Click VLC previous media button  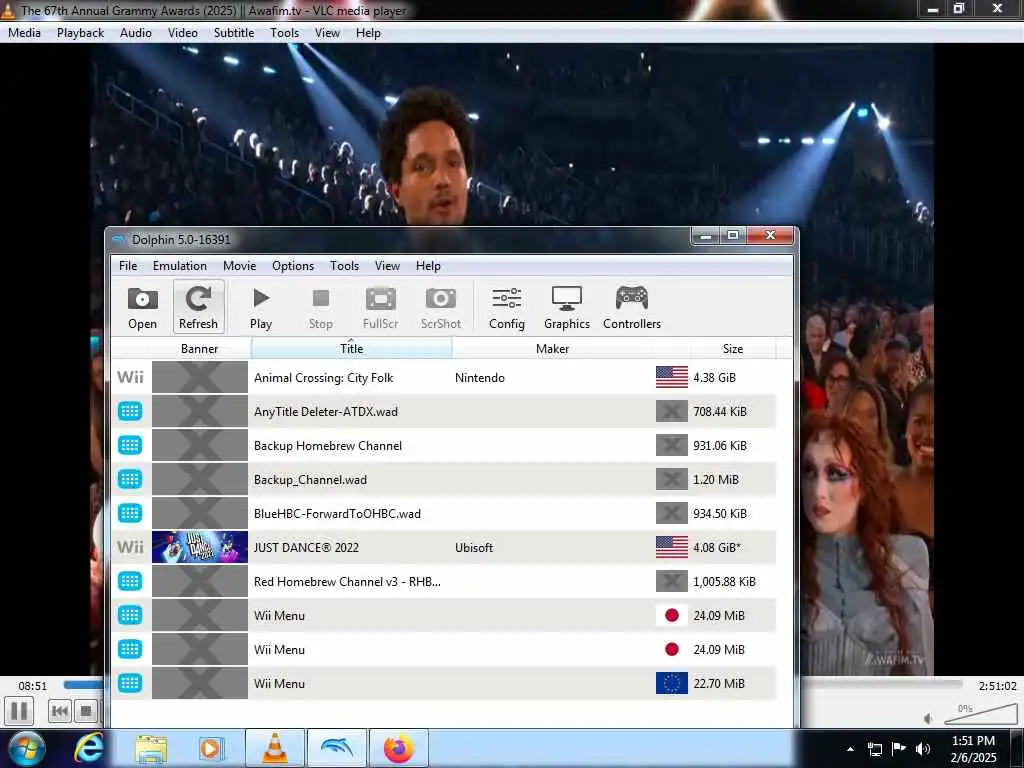click(59, 711)
